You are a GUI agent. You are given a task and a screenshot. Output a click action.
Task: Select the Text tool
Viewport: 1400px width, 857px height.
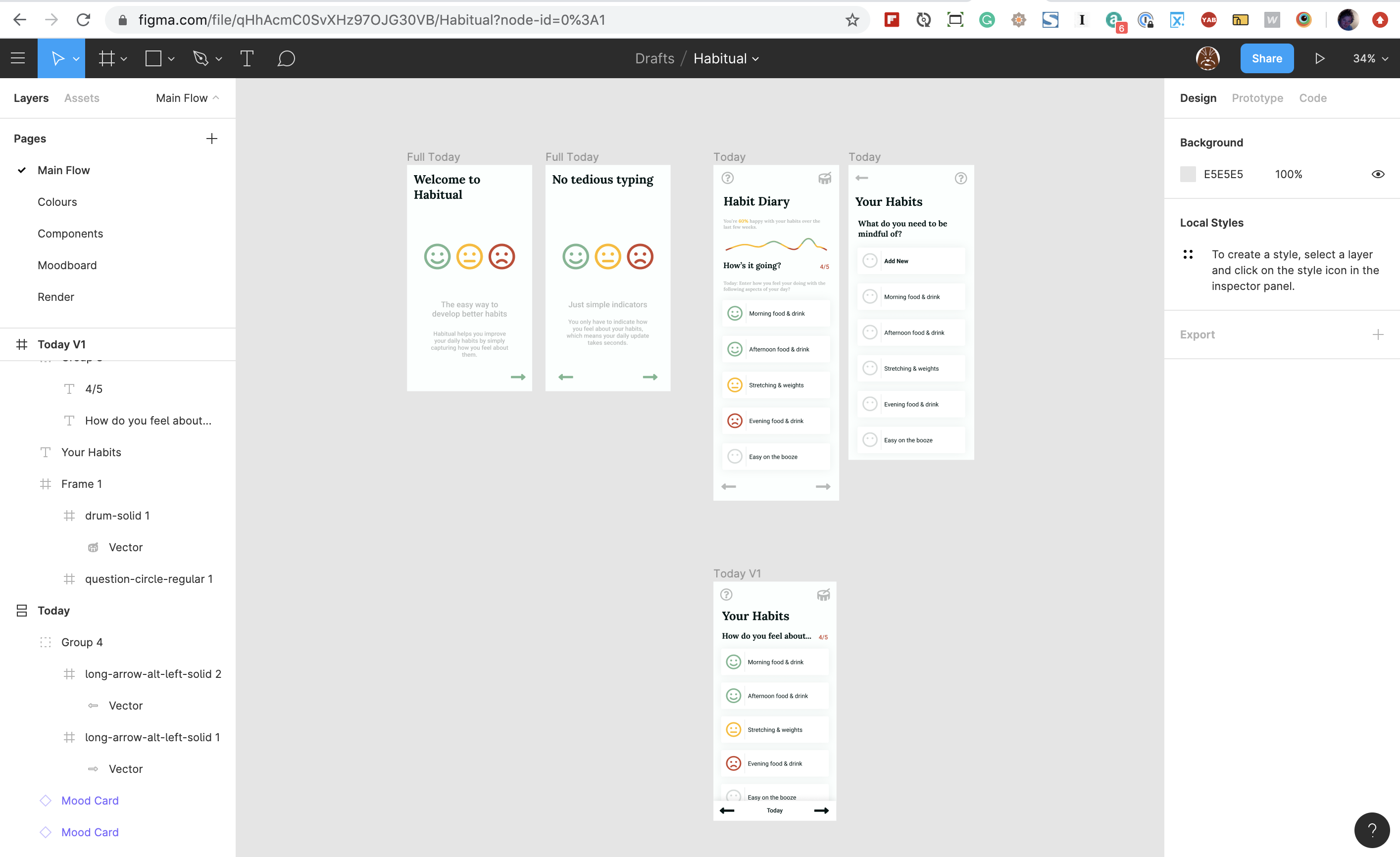pos(247,58)
